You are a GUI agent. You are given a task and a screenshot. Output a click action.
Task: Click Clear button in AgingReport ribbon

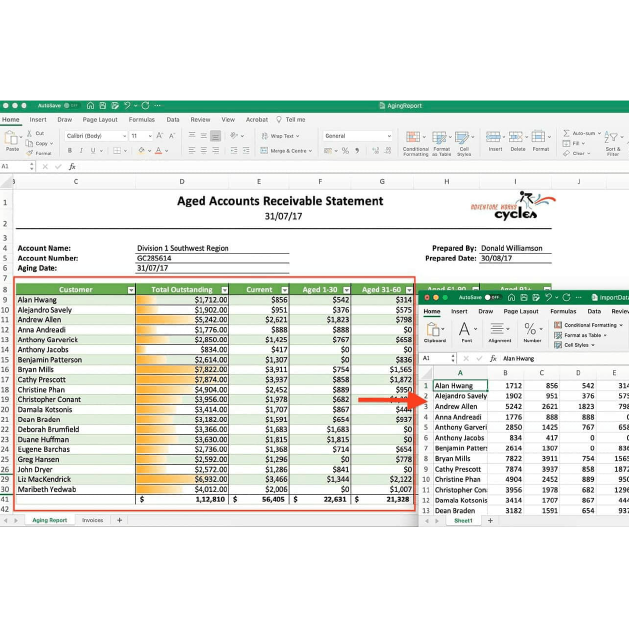pos(576,153)
